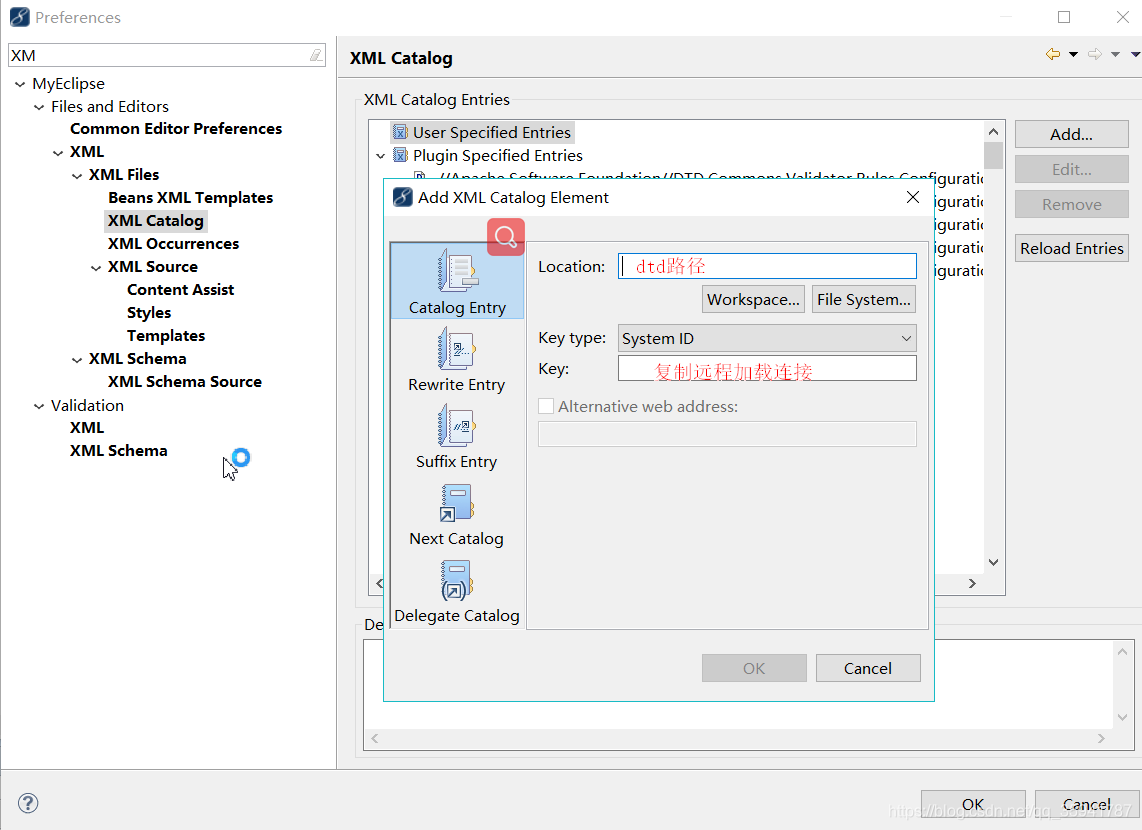Image resolution: width=1142 pixels, height=830 pixels.
Task: Click the back navigation arrow icon
Action: coord(1052,54)
